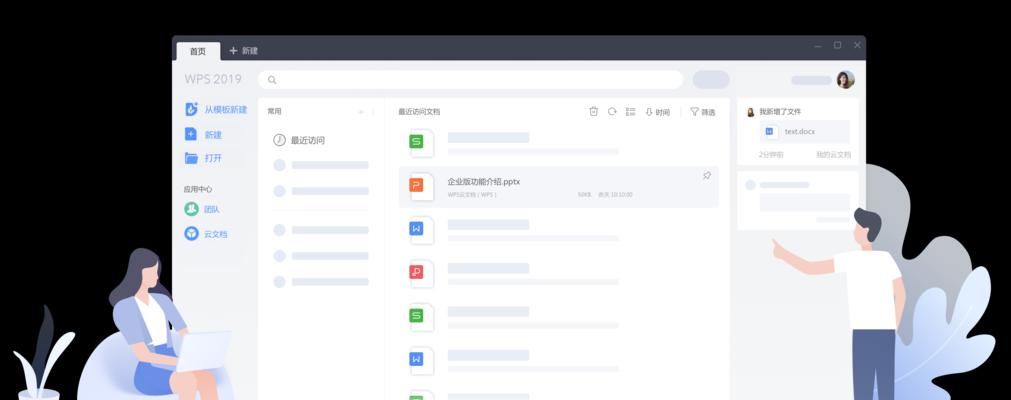Toggle the list view layout icon
This screenshot has width=1011, height=400.
[631, 112]
